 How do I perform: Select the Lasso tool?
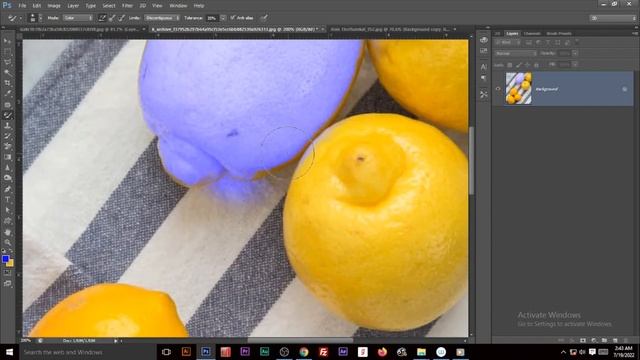[x=7, y=62]
